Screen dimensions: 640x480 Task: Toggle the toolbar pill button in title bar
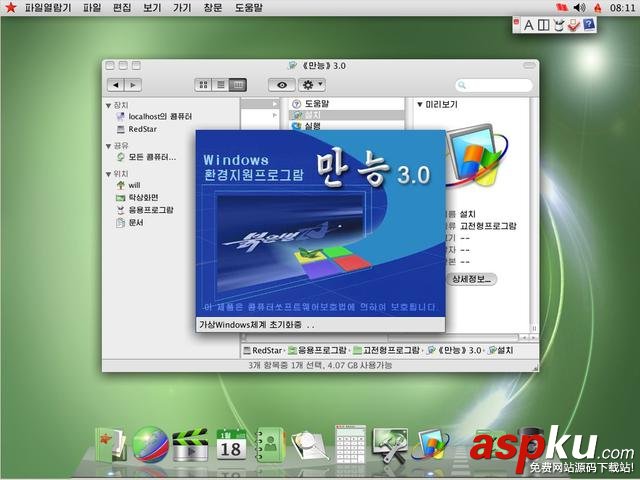529,65
